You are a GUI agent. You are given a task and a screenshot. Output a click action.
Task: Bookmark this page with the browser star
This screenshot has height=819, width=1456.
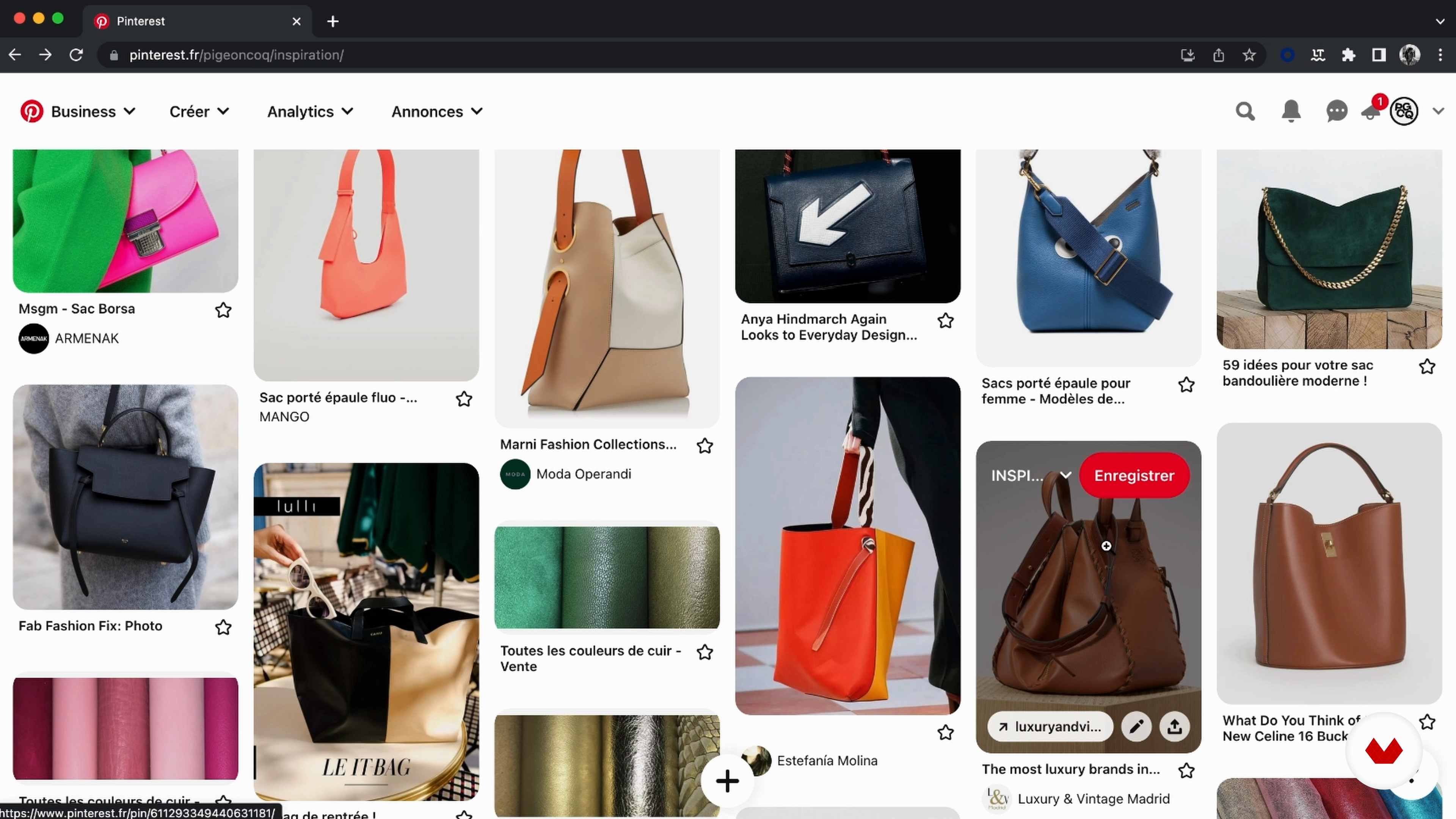pos(1249,55)
